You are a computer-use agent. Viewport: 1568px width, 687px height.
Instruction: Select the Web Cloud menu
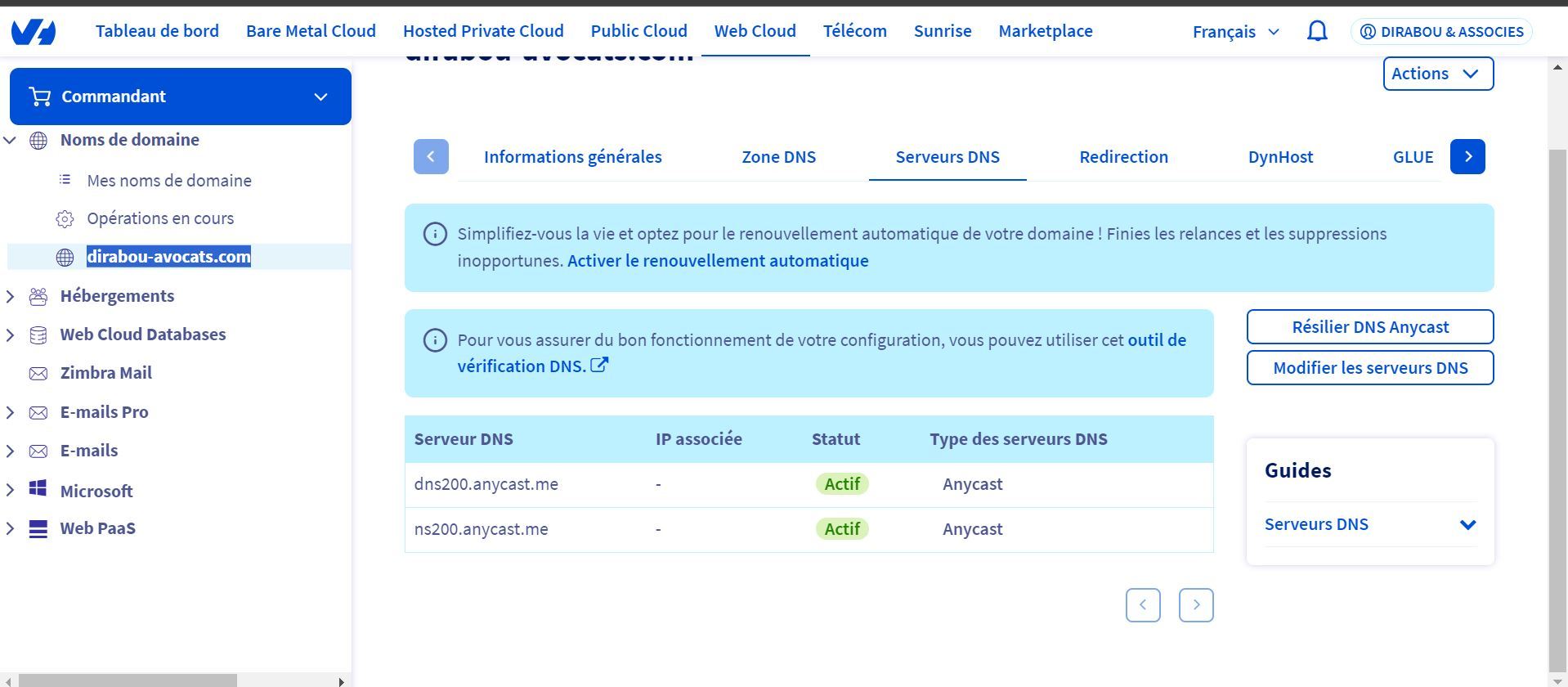755,31
